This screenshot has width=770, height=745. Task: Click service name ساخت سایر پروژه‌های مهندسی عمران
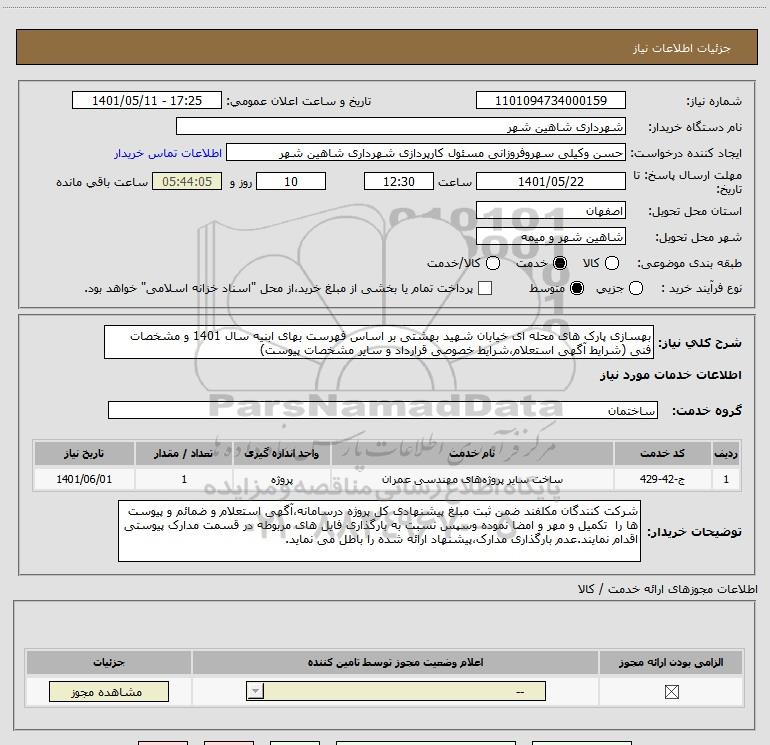coord(472,479)
